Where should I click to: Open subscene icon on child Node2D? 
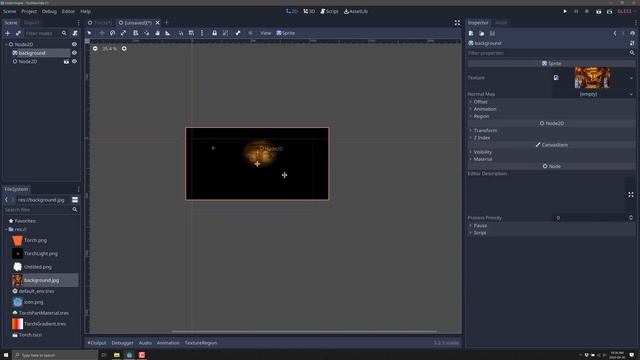pyautogui.click(x=66, y=61)
